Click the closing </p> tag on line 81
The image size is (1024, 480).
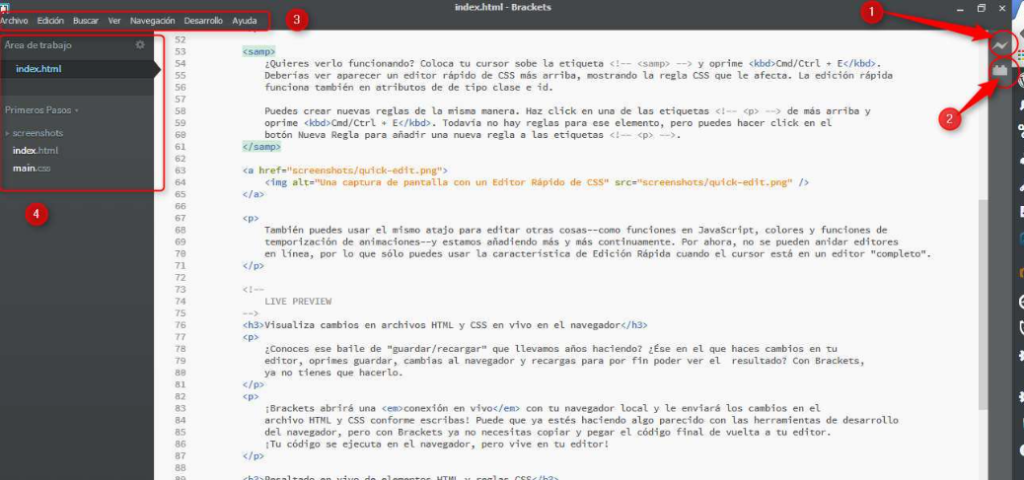point(253,385)
